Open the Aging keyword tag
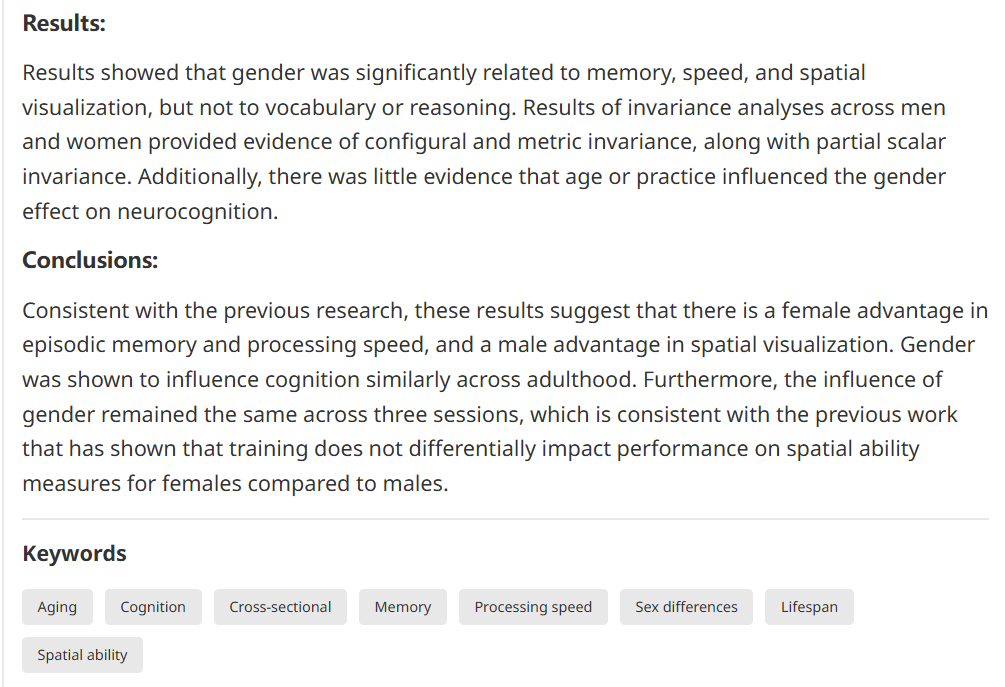 tap(57, 607)
